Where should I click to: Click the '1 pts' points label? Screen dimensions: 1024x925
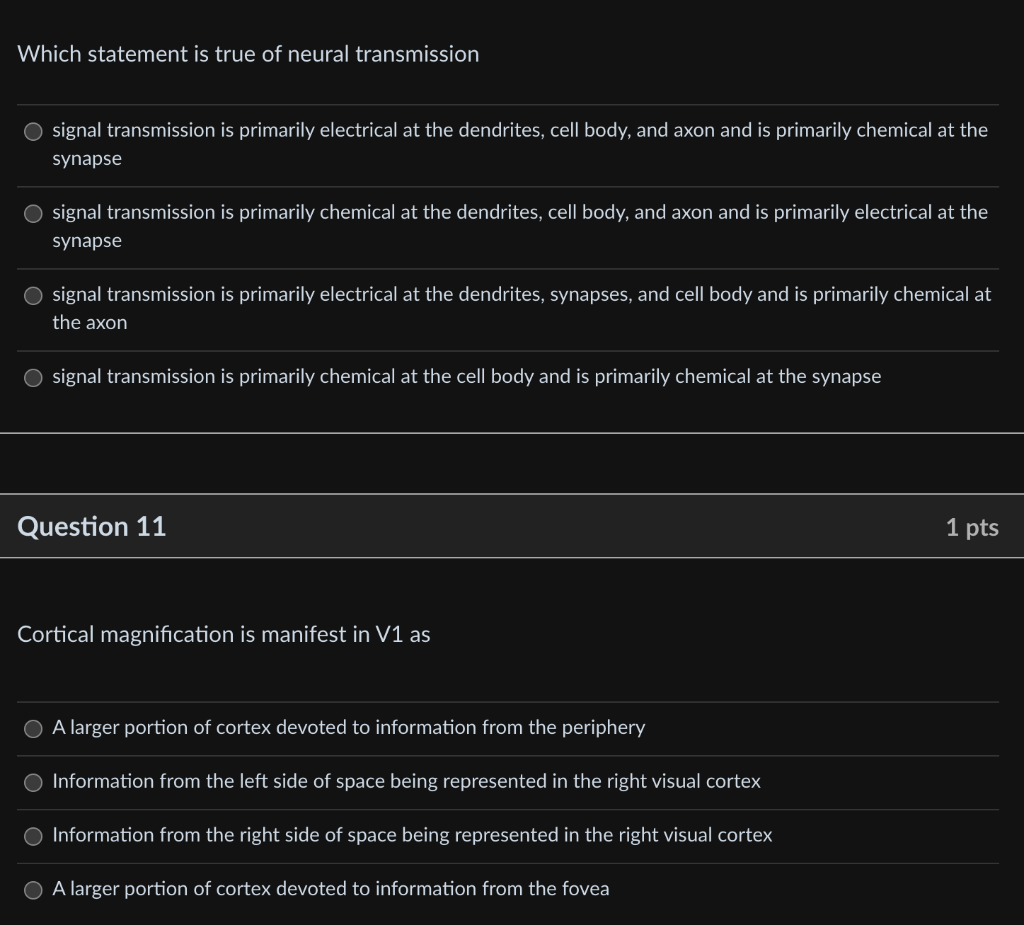(x=972, y=527)
